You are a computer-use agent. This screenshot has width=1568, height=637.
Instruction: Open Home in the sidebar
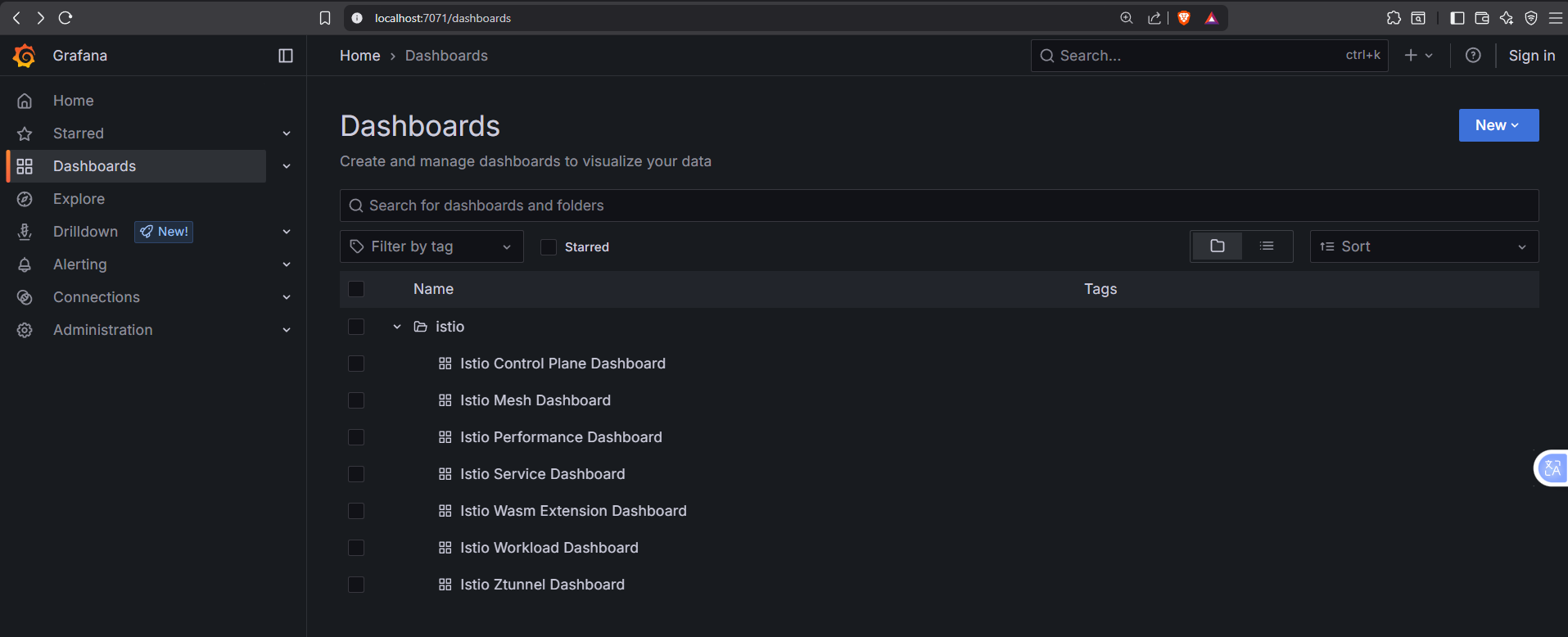coord(74,101)
